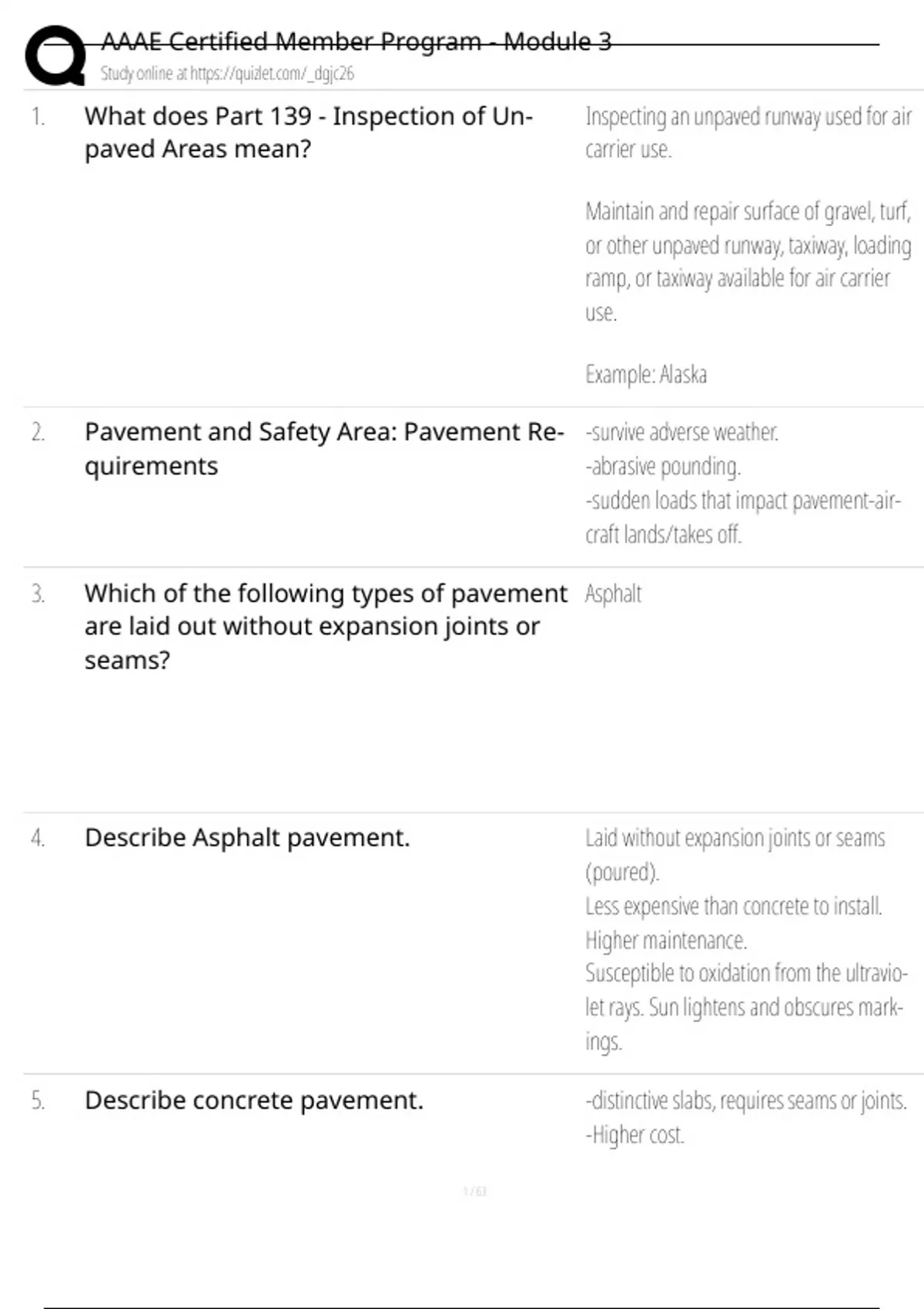Click the 'Asphalt' answer
Image resolution: width=924 pixels, height=1309 pixels.
[613, 594]
